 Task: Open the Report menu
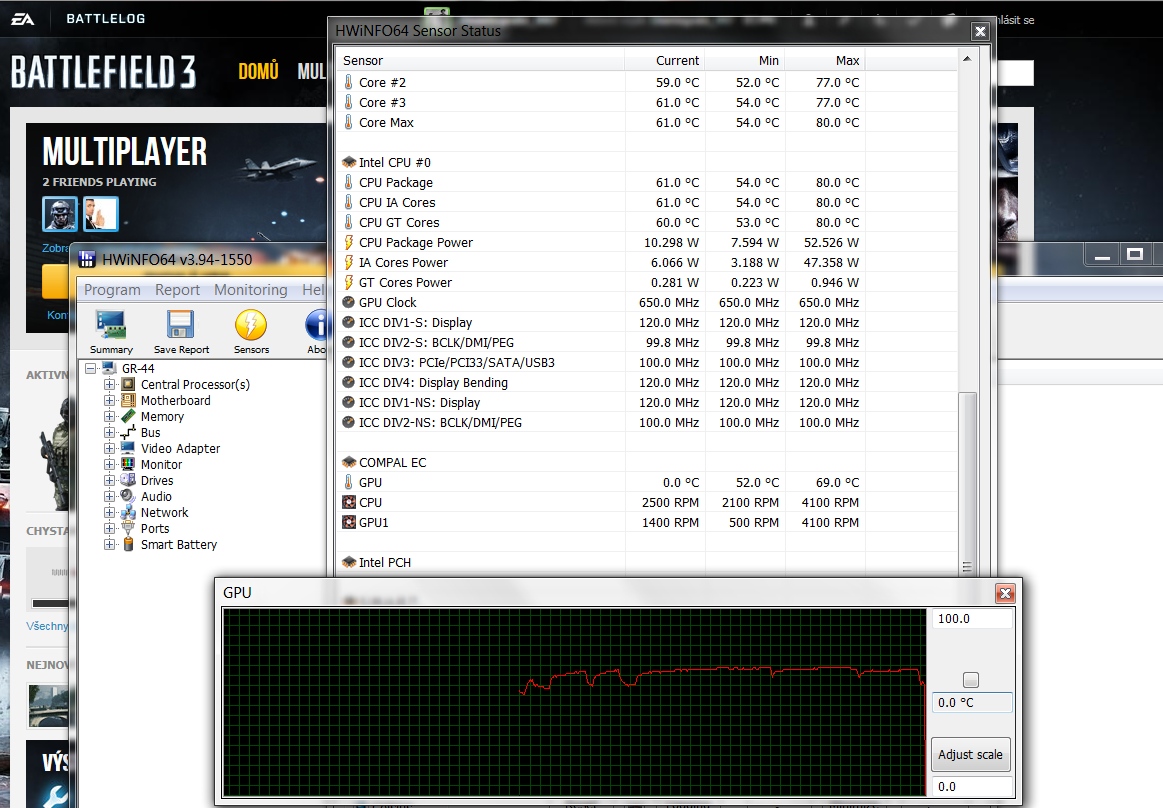(x=177, y=289)
